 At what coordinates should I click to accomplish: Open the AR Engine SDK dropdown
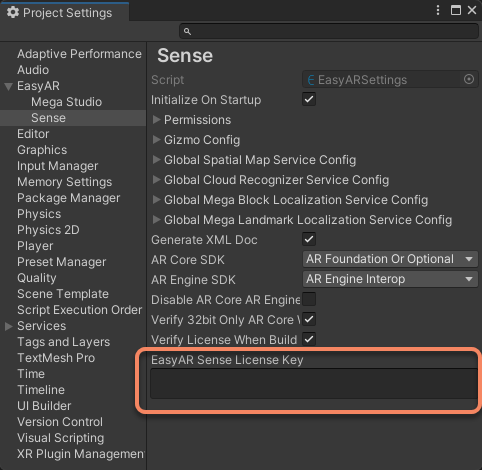tap(390, 279)
